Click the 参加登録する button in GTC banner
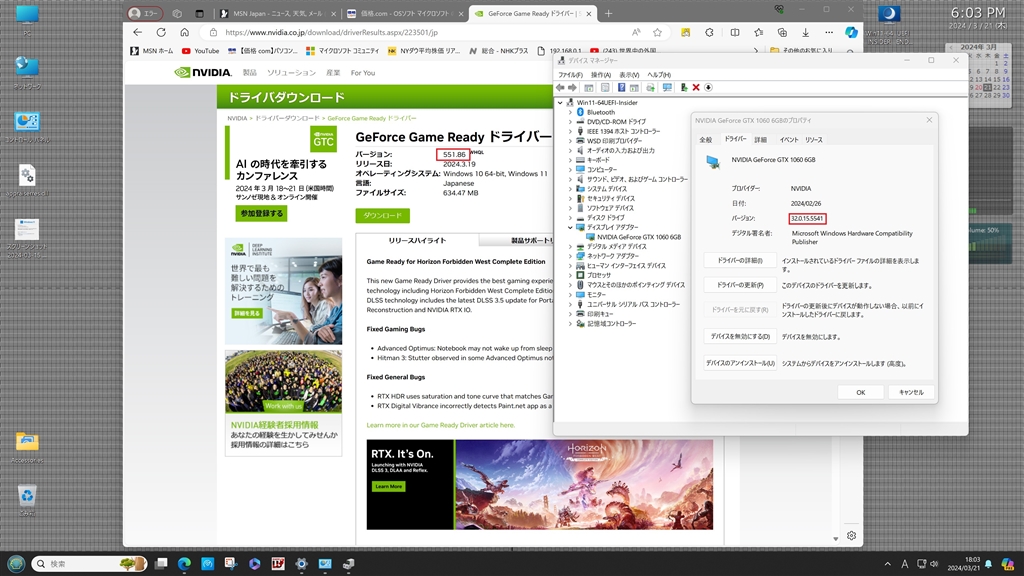The height and width of the screenshot is (576, 1024). coord(261,214)
